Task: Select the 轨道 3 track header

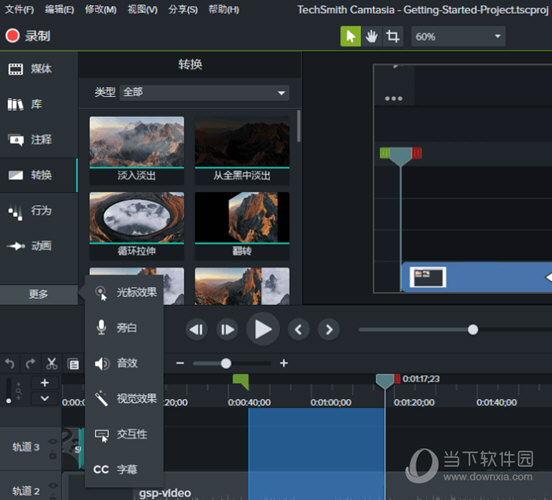Action: pos(31,449)
